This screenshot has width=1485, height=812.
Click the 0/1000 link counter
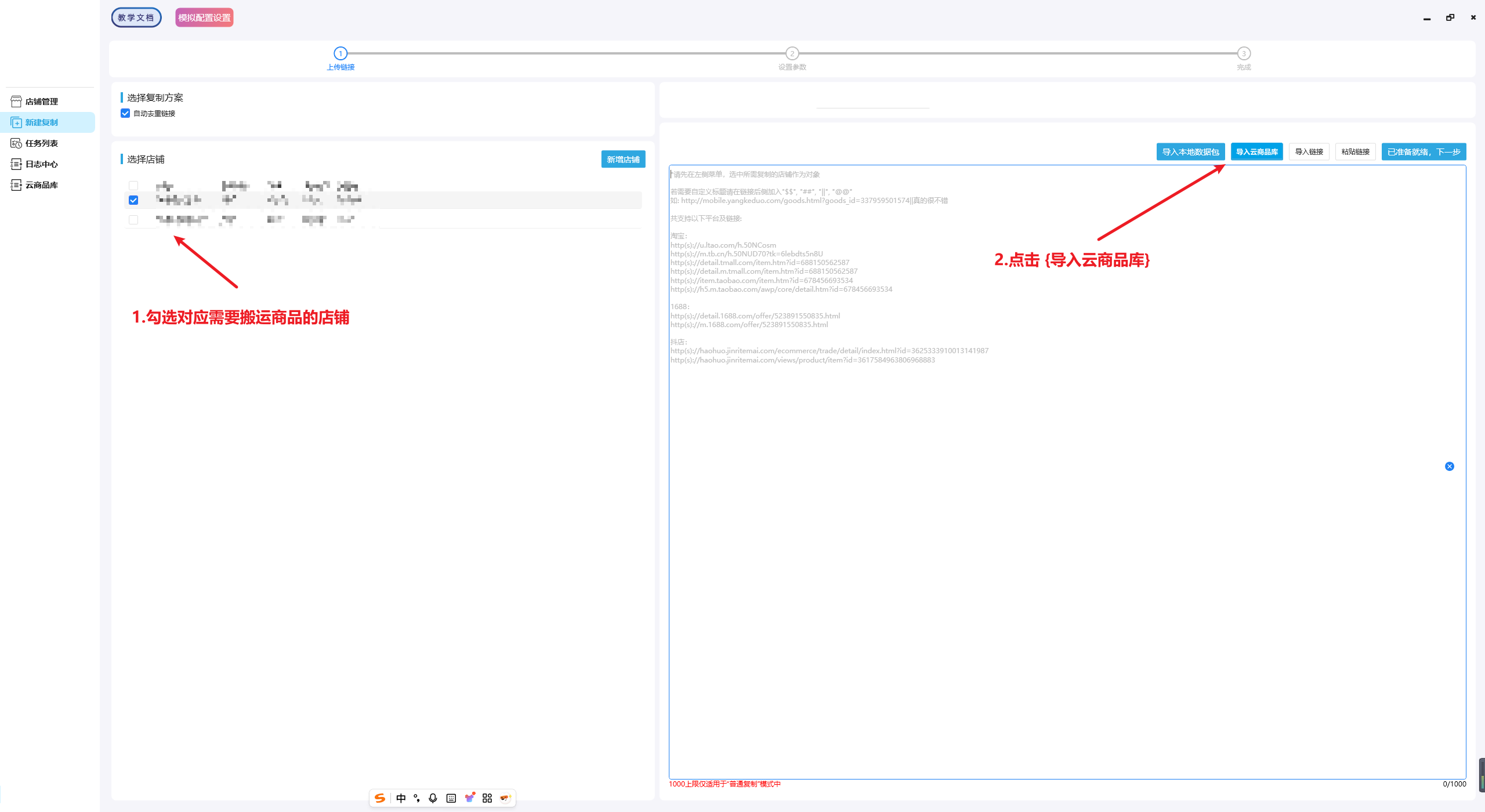click(x=1454, y=784)
